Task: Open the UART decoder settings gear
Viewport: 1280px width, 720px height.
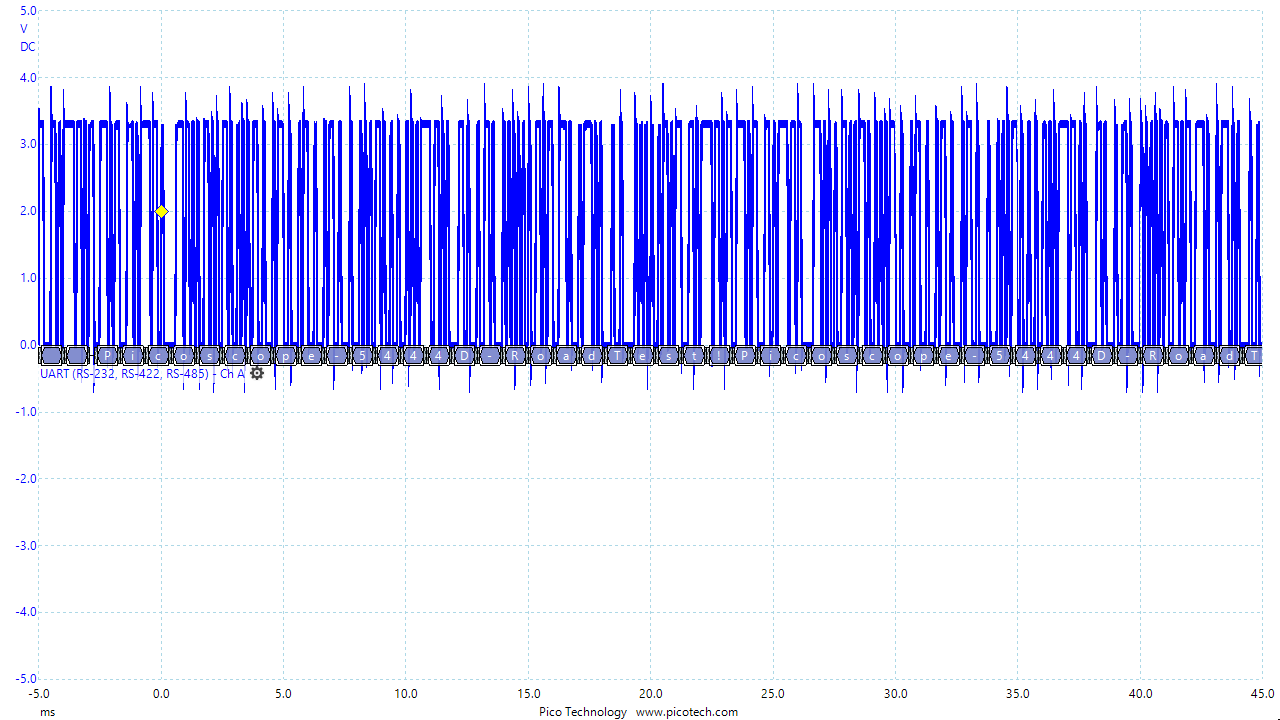Action: click(x=257, y=373)
